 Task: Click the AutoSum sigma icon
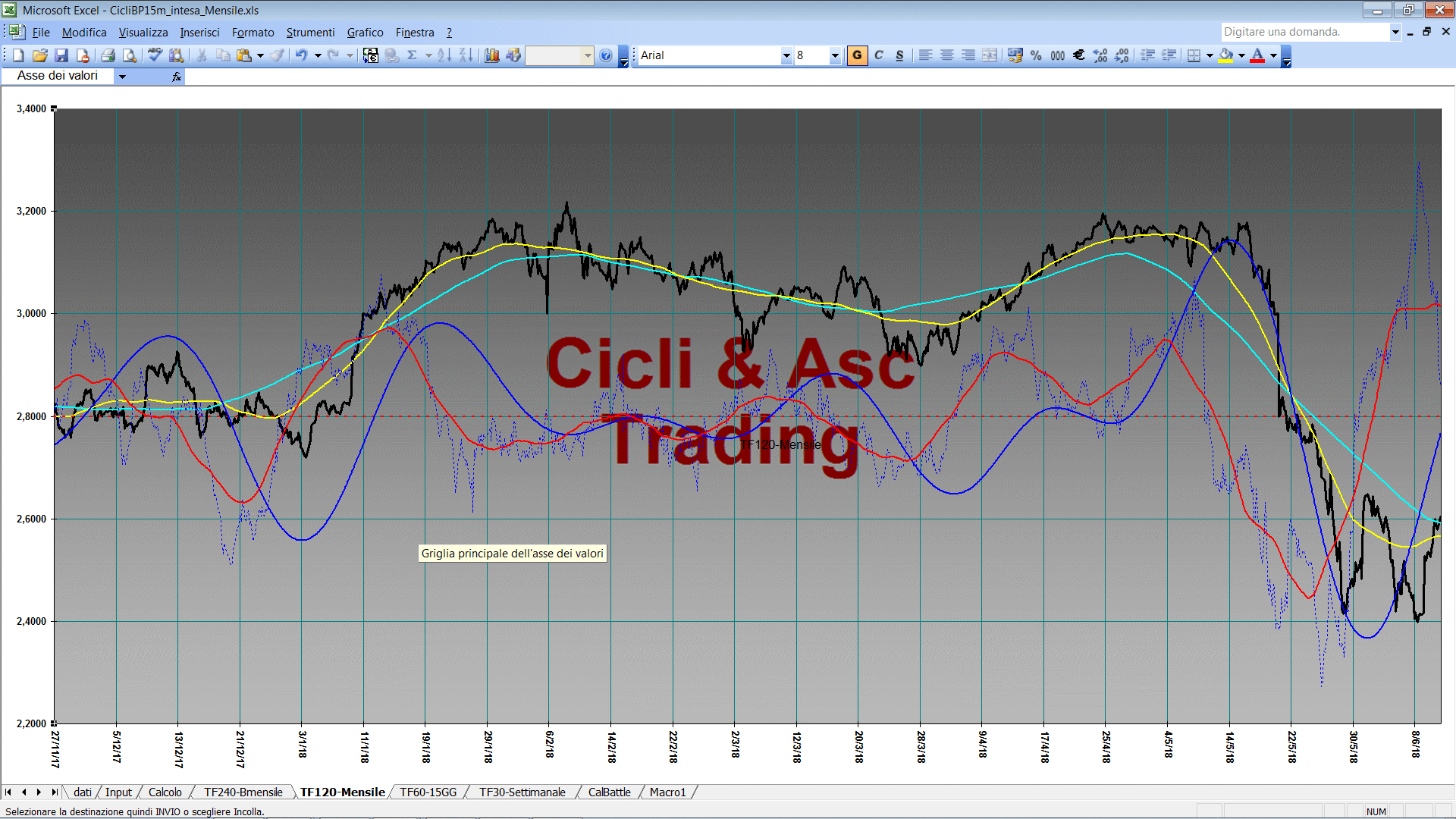413,55
